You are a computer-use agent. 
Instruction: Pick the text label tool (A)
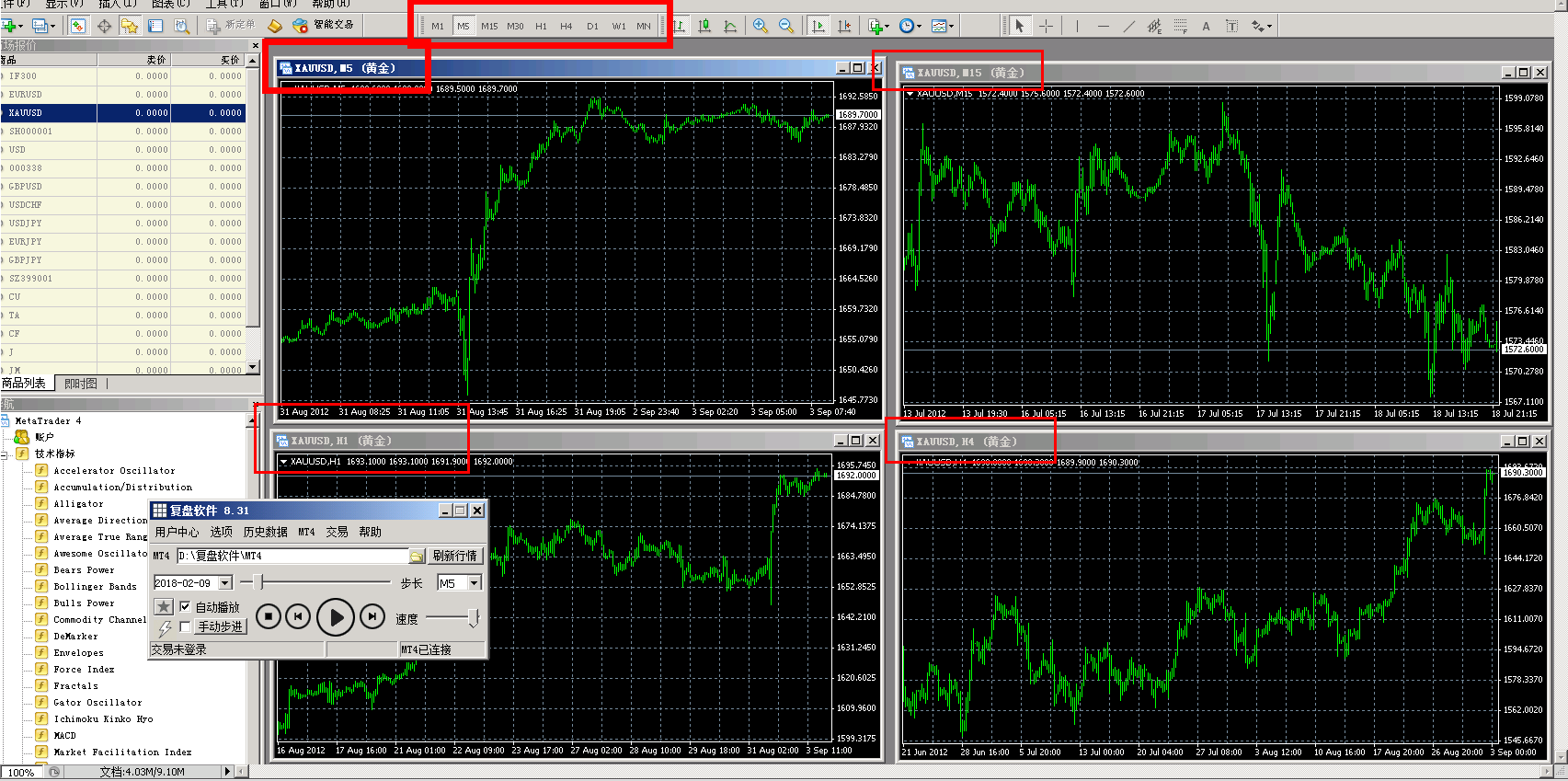click(1206, 26)
